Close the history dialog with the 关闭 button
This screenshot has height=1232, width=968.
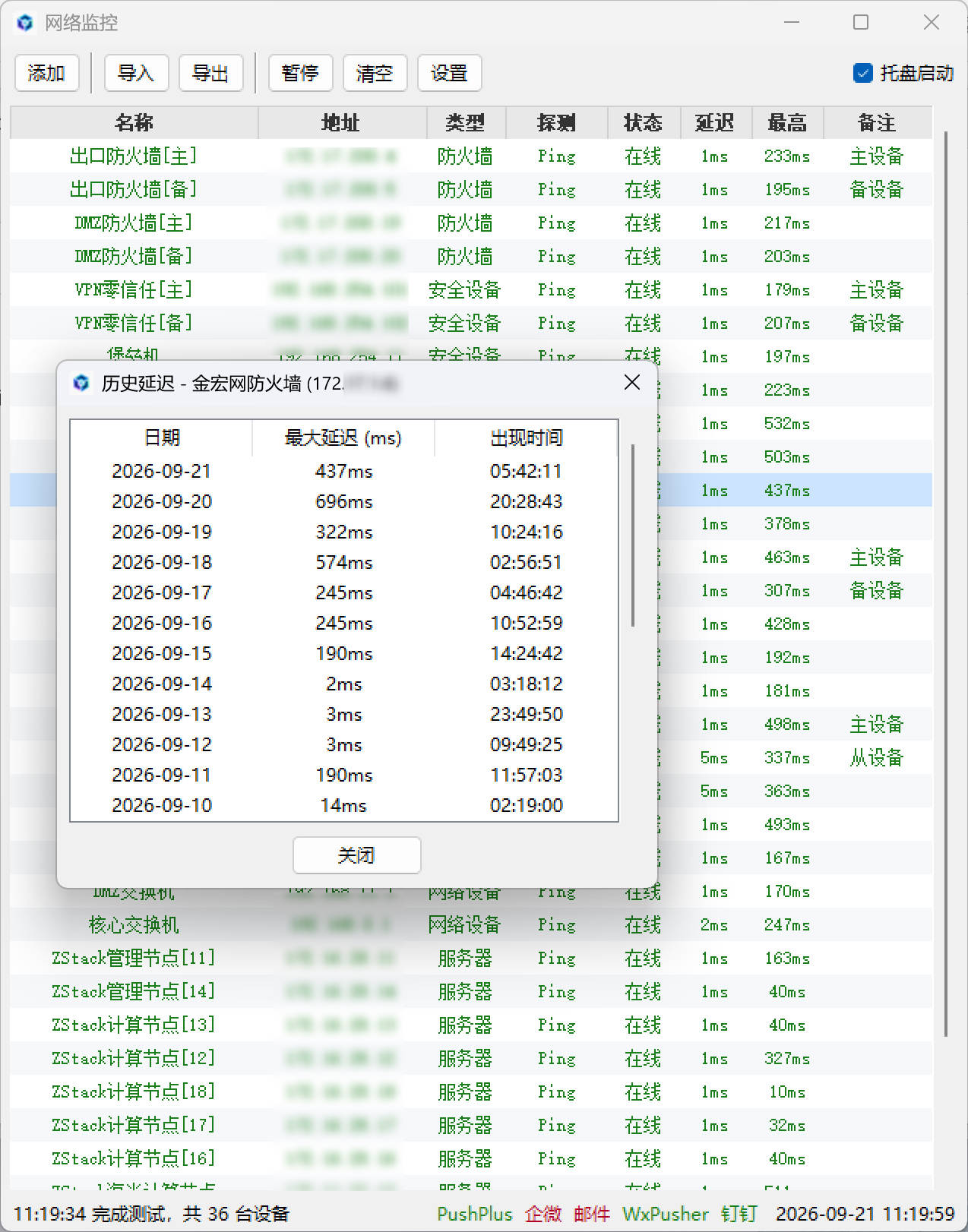coord(357,855)
